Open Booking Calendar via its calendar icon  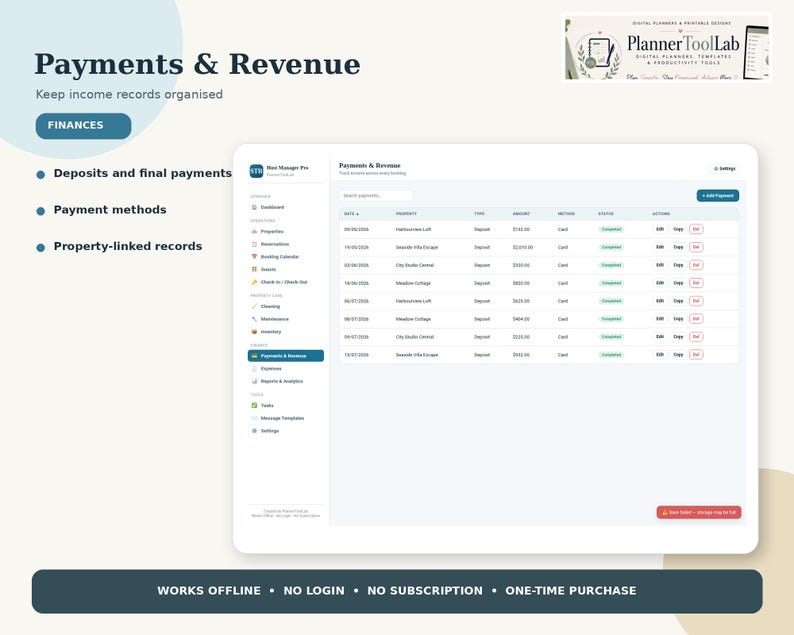[254, 257]
